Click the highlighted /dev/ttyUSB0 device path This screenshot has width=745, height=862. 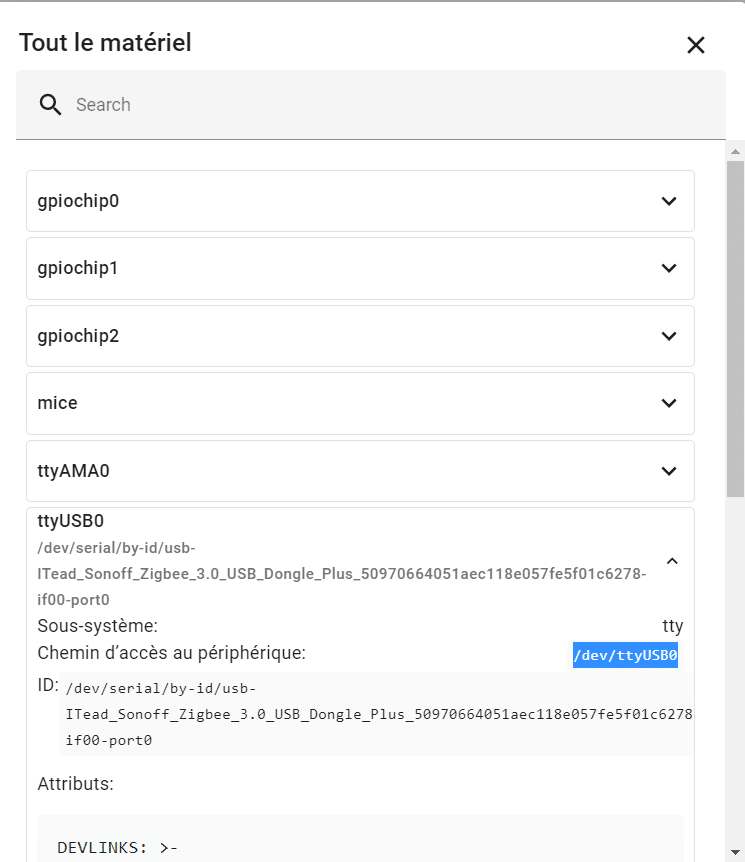tap(625, 655)
